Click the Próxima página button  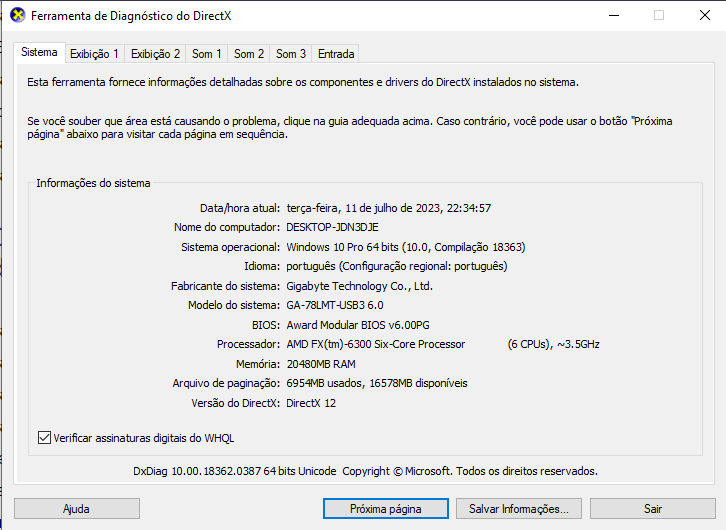click(x=386, y=509)
